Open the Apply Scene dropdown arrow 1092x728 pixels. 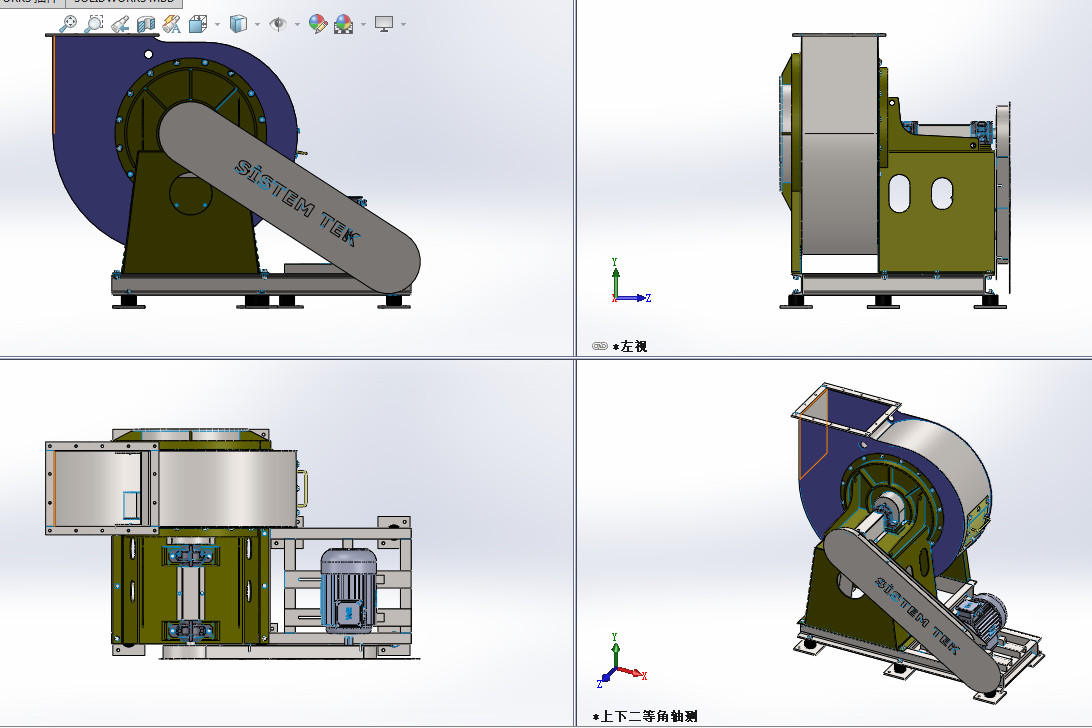[x=363, y=24]
